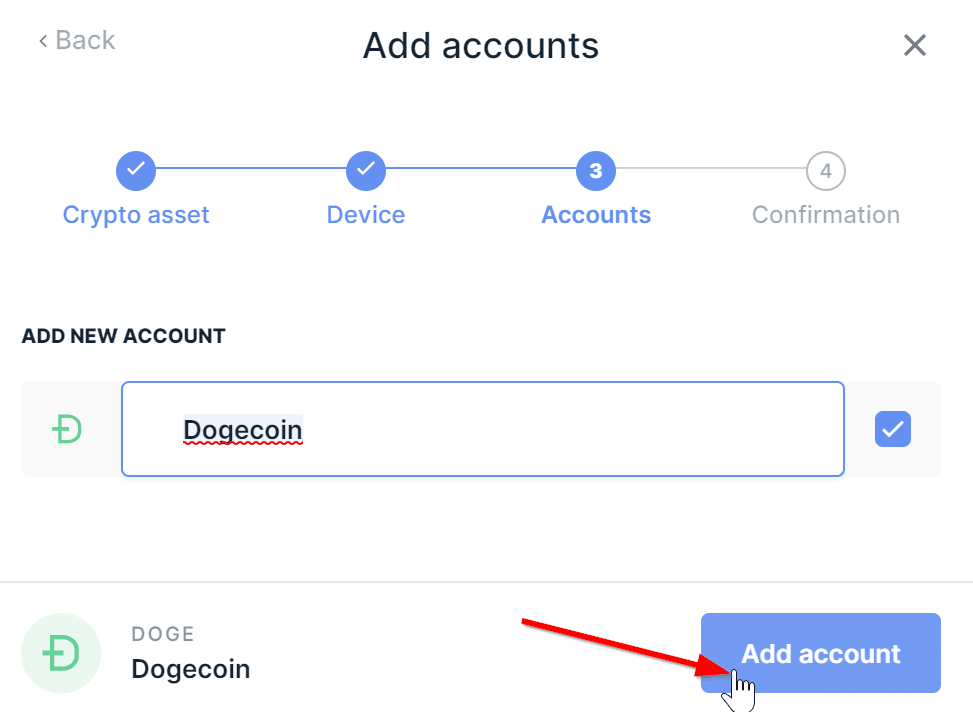
Task: Click the Accounts step label
Action: click(x=596, y=215)
